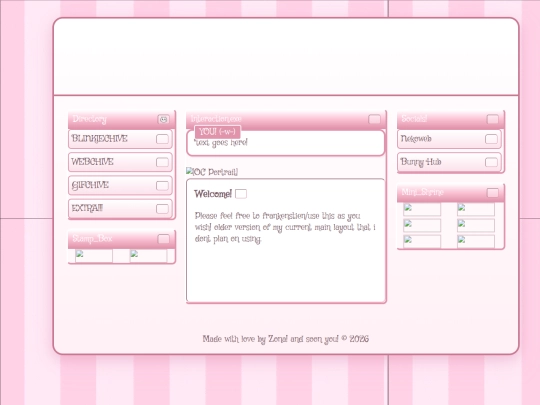Click the icon beside EXTRA!!!
Screen dimensions: 540x405
(x=162, y=209)
